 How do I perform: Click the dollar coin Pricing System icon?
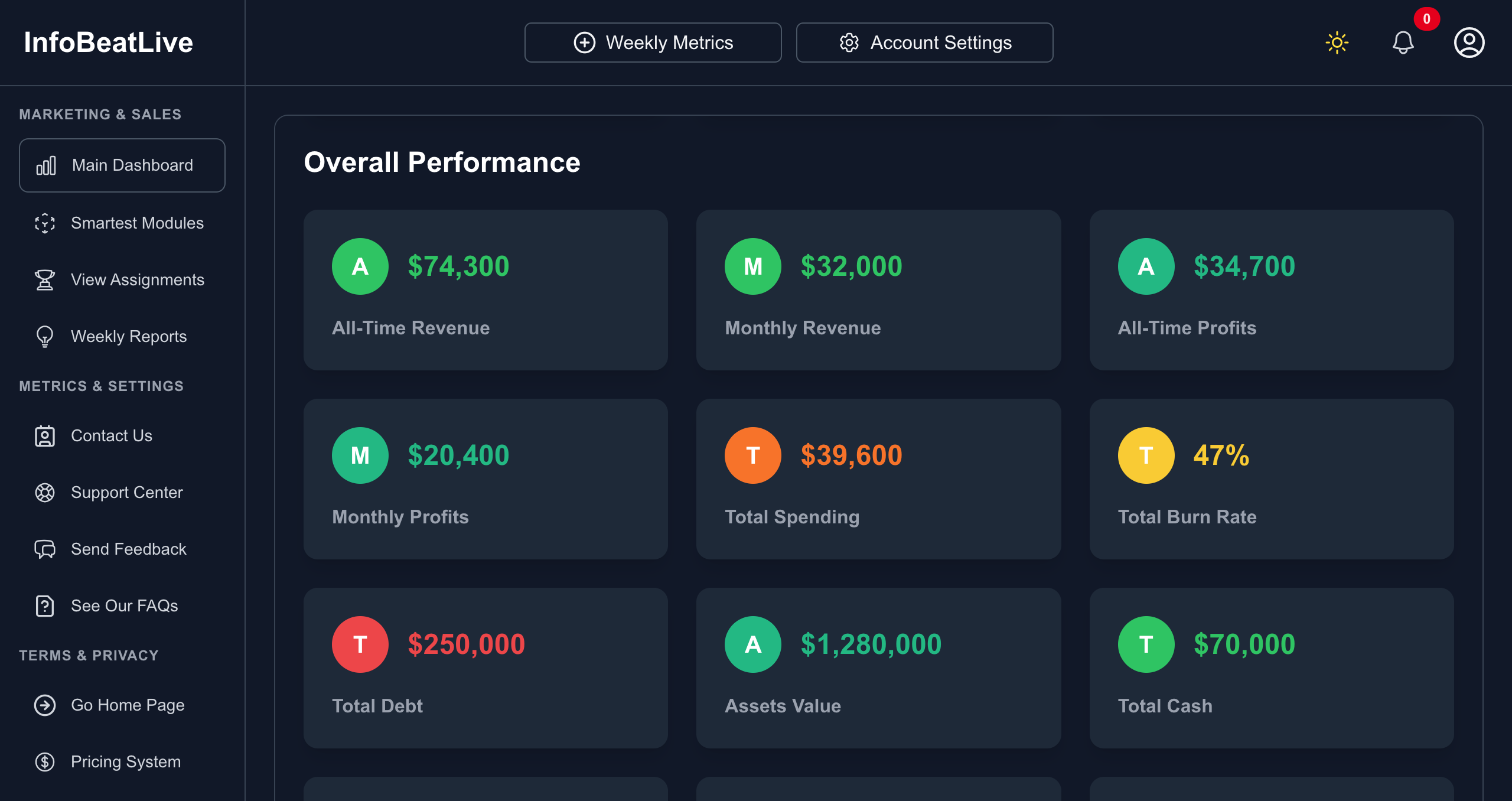[x=45, y=762]
